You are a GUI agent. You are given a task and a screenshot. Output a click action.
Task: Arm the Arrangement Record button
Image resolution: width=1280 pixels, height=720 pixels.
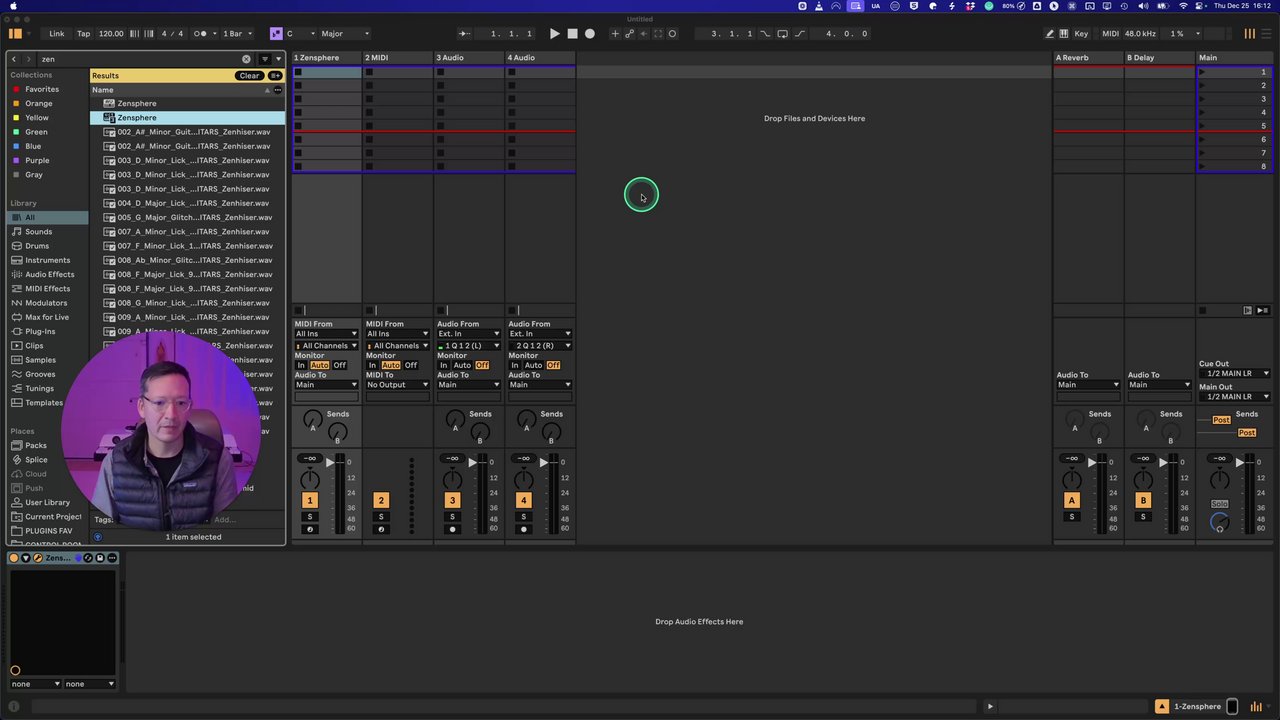(x=590, y=34)
